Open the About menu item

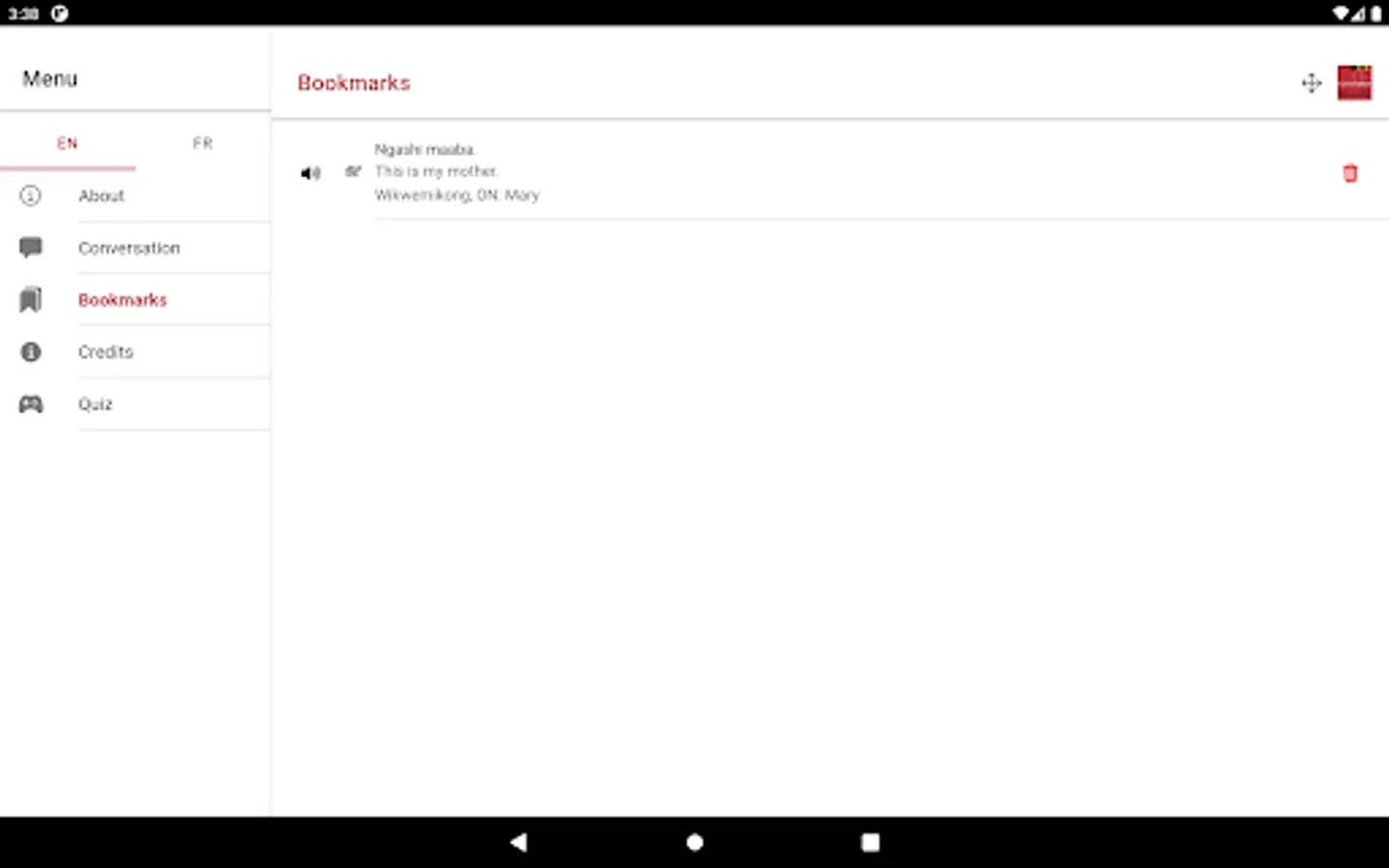pyautogui.click(x=135, y=196)
